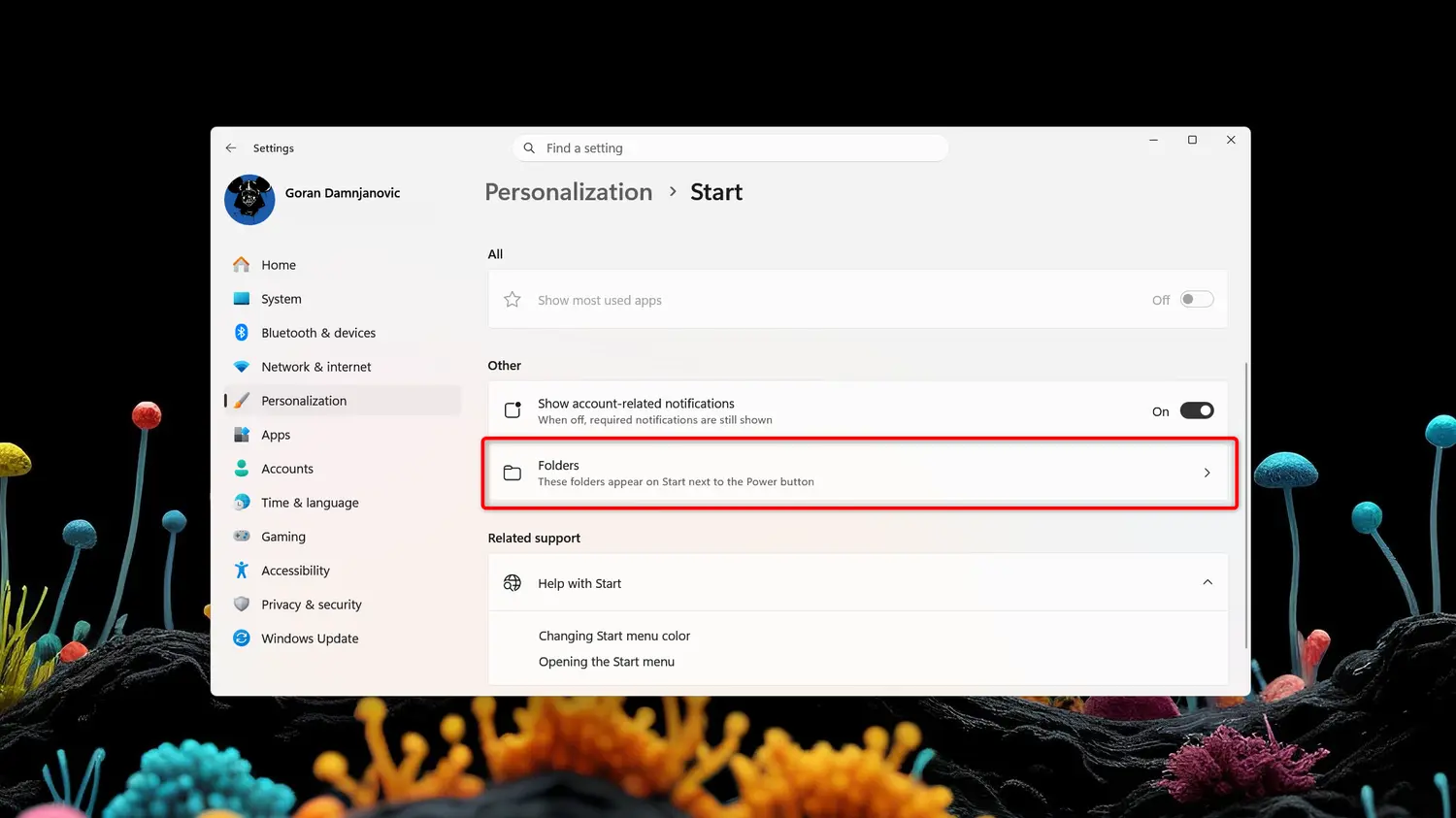Click the Bluetooth icon in sidebar

242,333
